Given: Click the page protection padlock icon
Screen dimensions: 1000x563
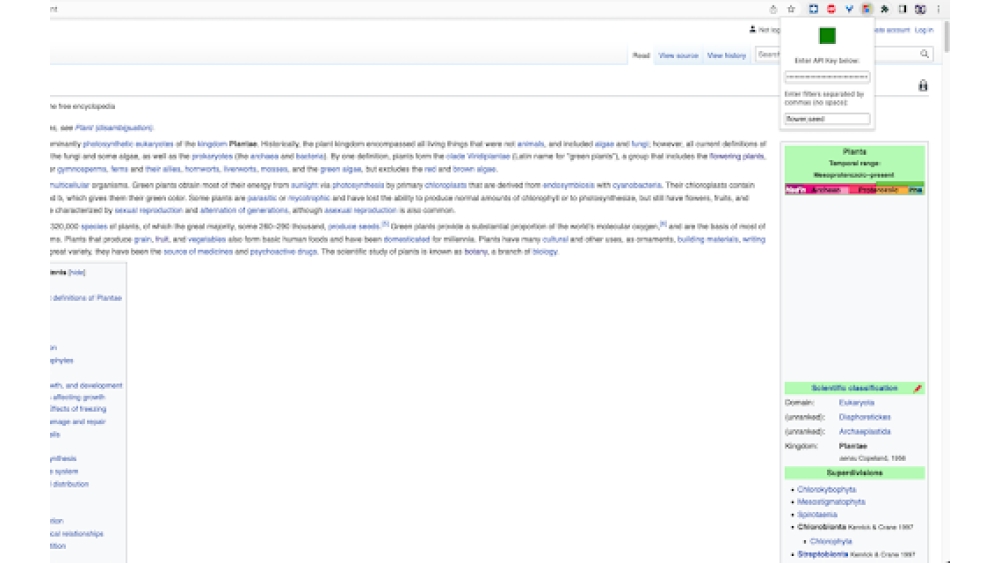Looking at the screenshot, I should [x=923, y=85].
